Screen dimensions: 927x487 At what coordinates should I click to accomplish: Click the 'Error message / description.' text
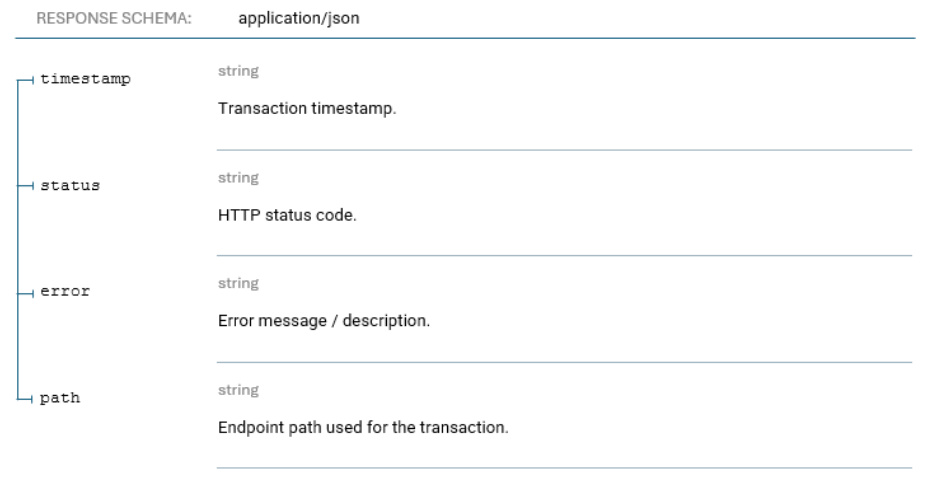tap(324, 321)
